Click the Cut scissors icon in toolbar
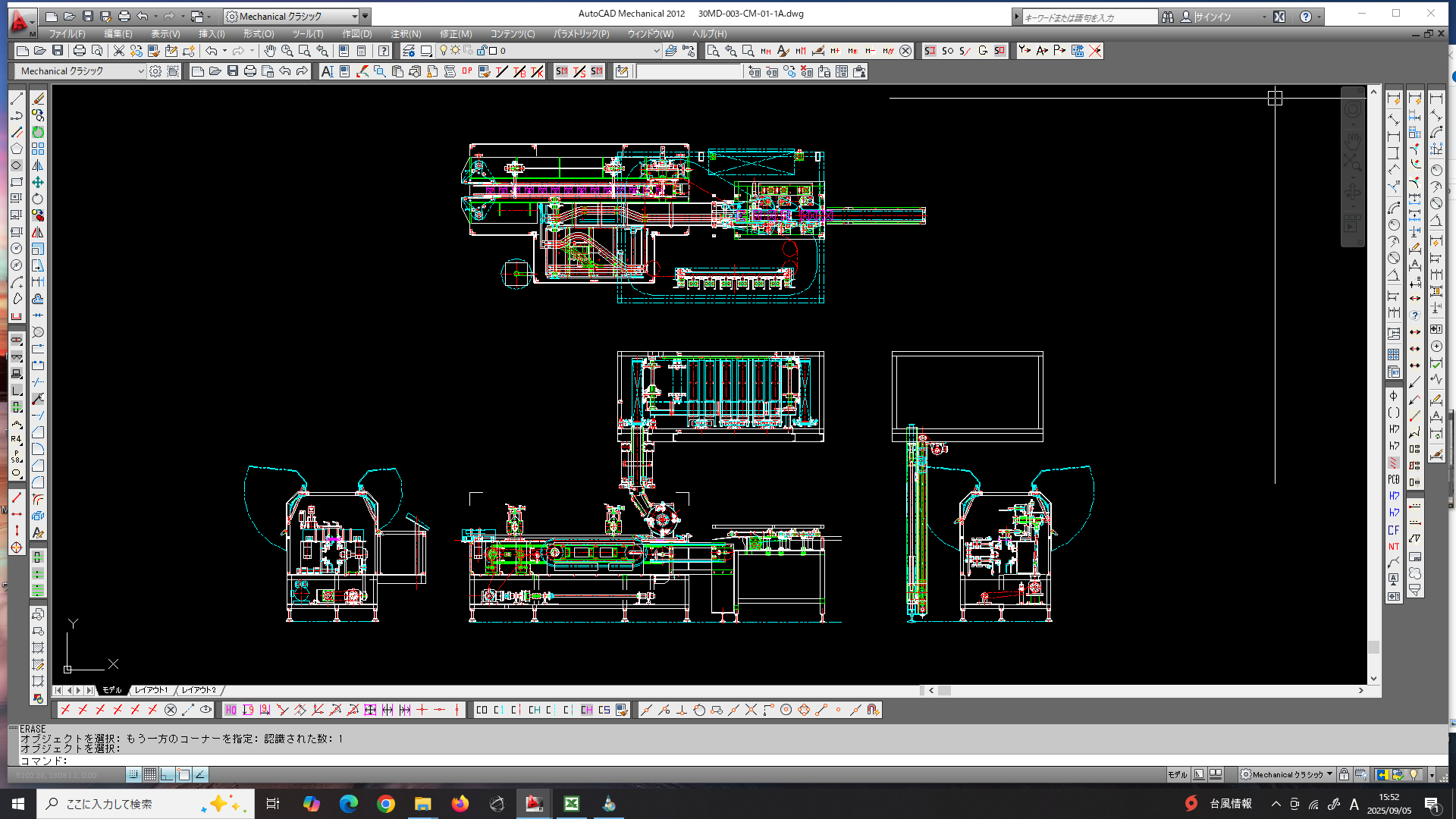This screenshot has width=1456, height=819. click(119, 51)
